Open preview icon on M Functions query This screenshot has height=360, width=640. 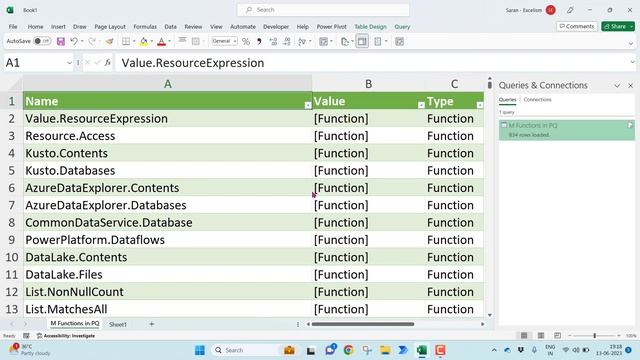click(x=630, y=125)
